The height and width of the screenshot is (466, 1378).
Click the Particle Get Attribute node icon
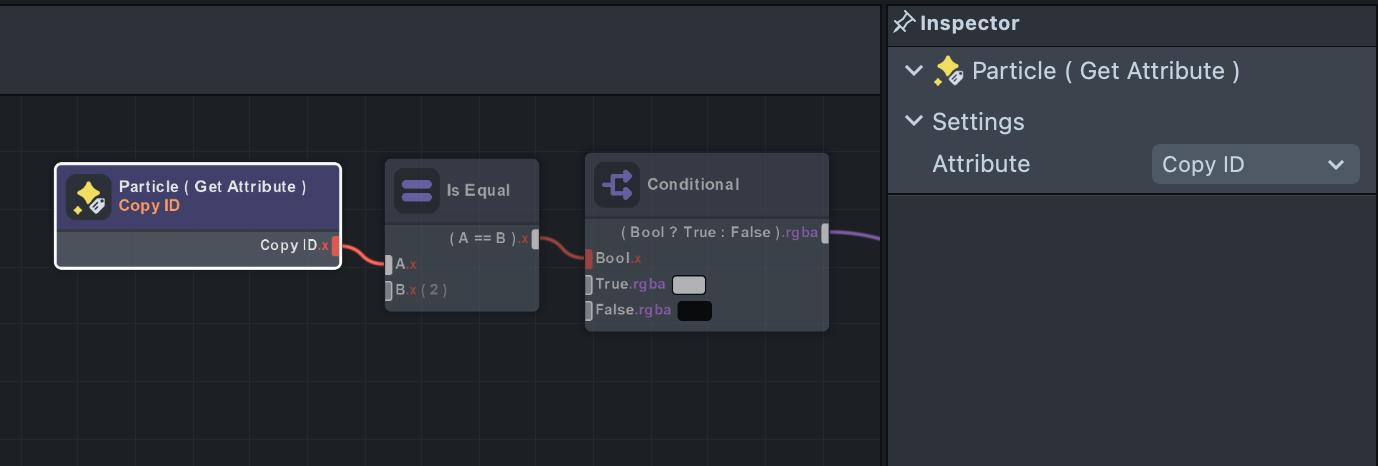[88, 196]
